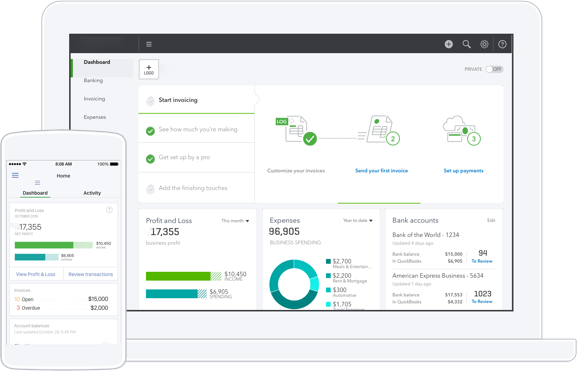Expand the This month dropdown in Profit and Loss
The height and width of the screenshot is (372, 577).
235,221
